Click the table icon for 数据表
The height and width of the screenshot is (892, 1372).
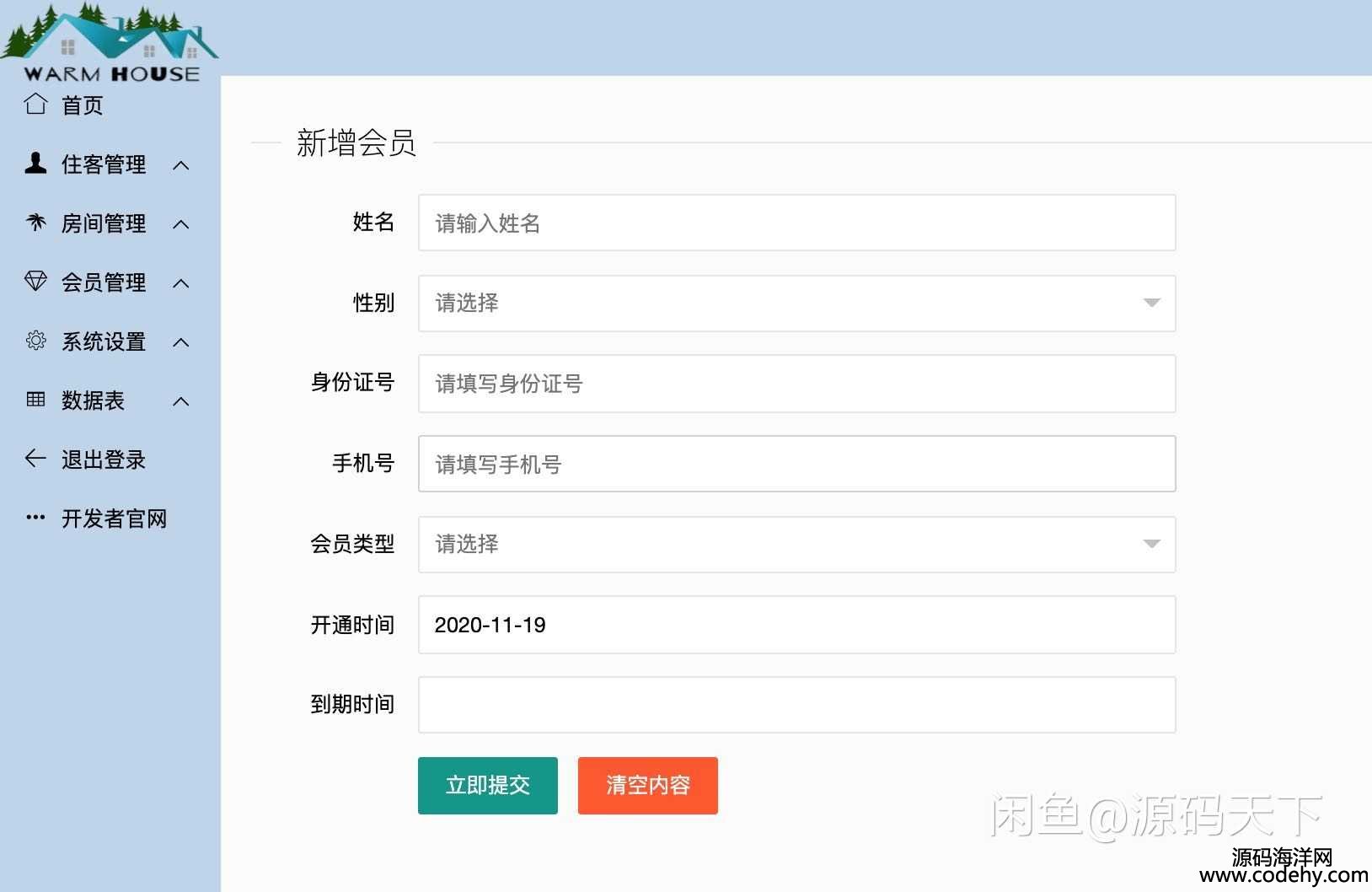[35, 400]
